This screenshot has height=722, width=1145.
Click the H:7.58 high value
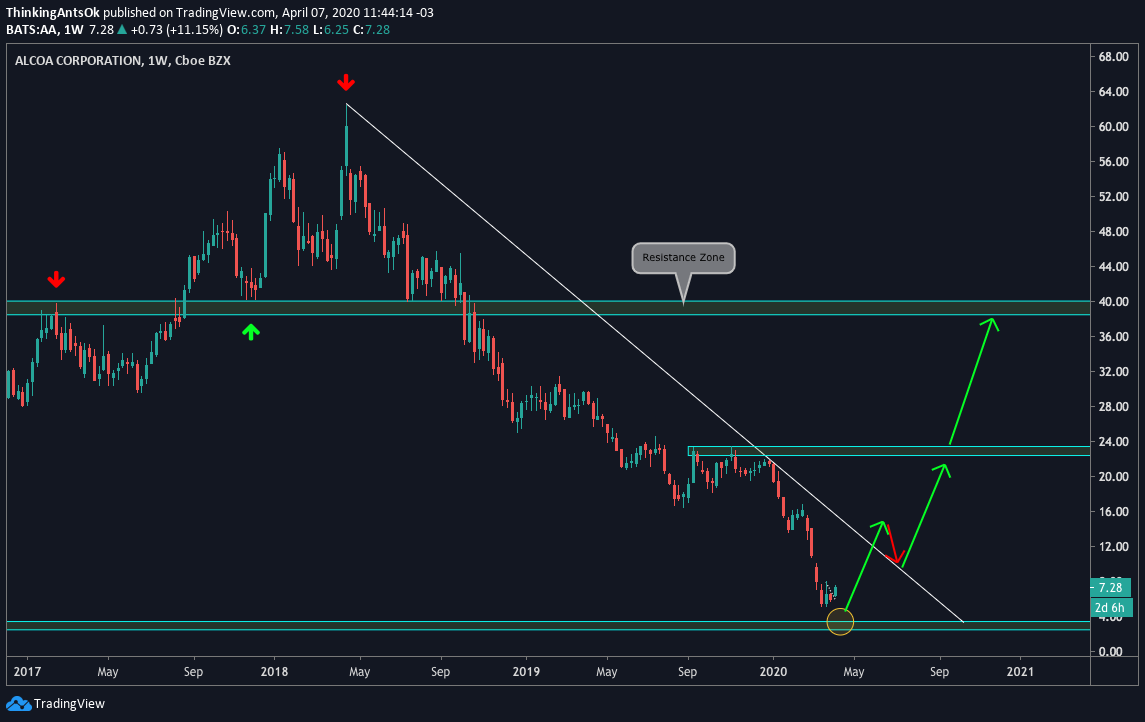[287, 30]
